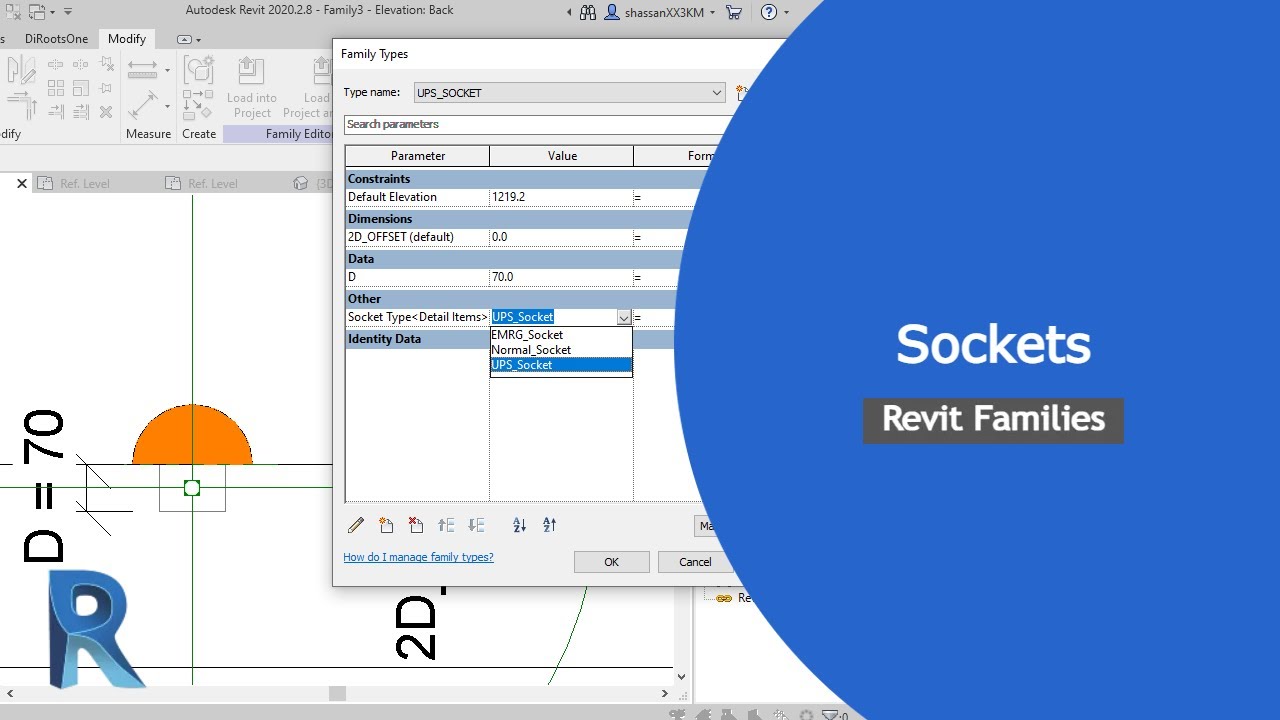Click the Default Elevation value 1219.2
The image size is (1280, 720).
click(x=561, y=197)
